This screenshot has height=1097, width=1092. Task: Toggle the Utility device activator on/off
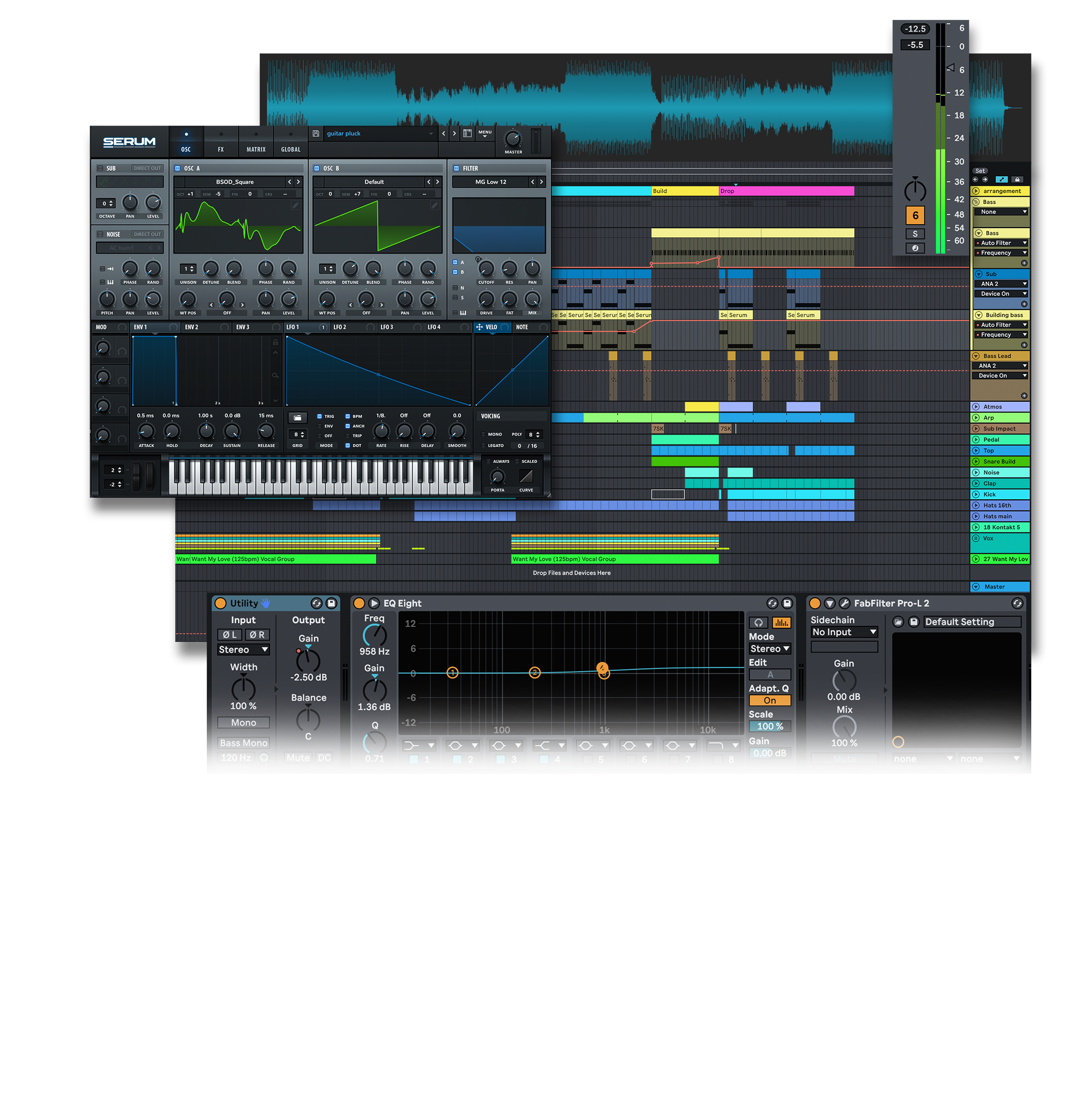[x=220, y=604]
